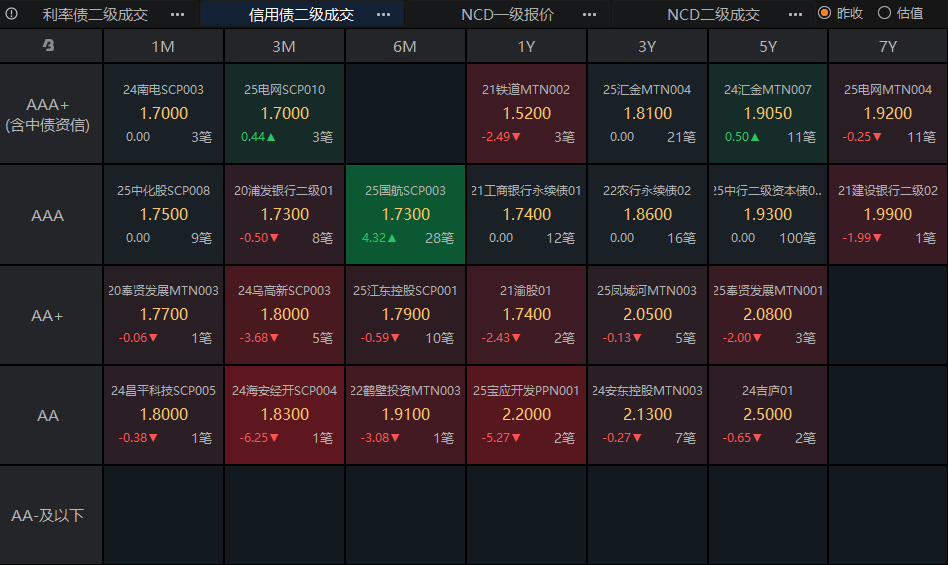Select the AA rating row header

[51, 415]
